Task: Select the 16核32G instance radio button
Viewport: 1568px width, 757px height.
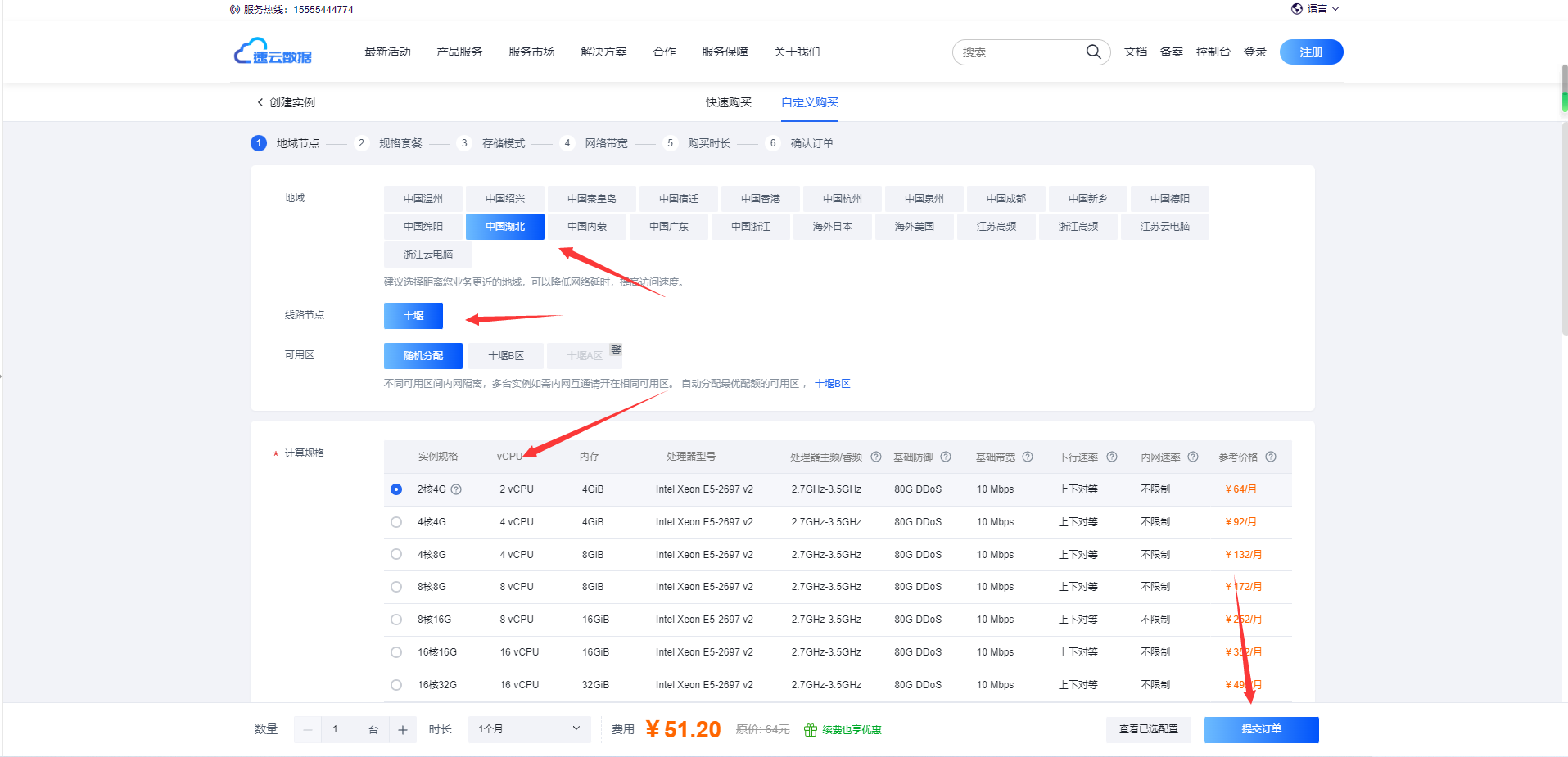Action: [x=396, y=685]
